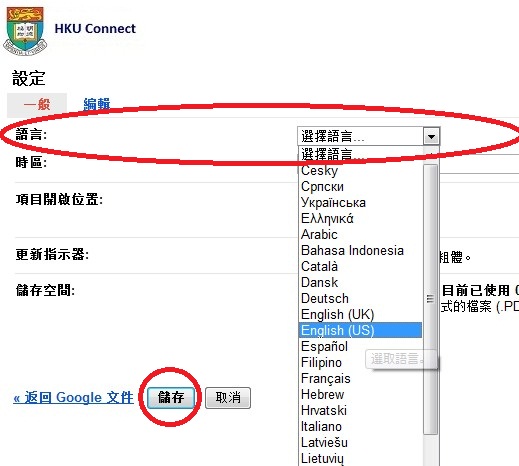Select Arabic in the language list
This screenshot has height=466, width=519.
pos(360,234)
